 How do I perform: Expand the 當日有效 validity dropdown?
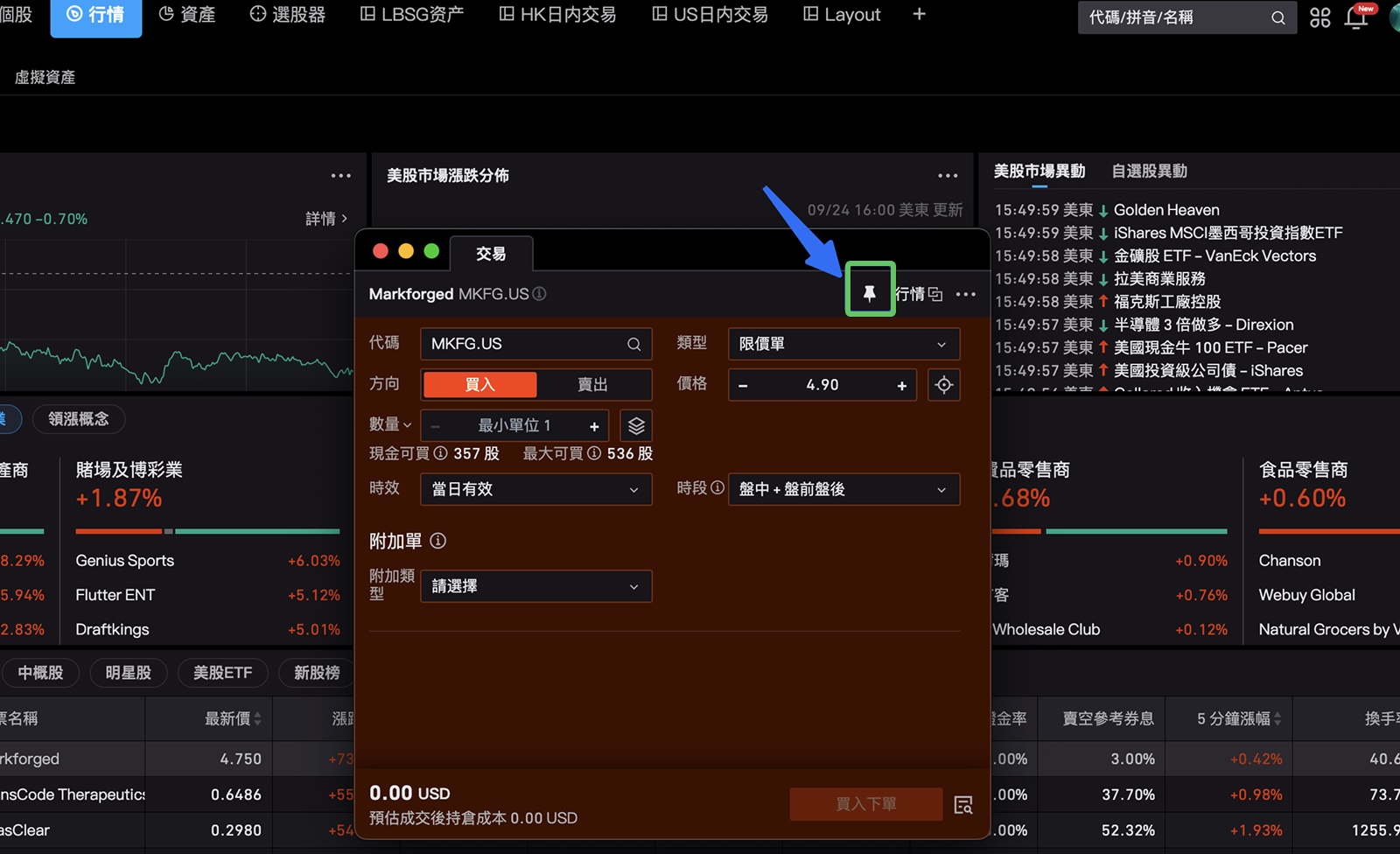tap(535, 490)
